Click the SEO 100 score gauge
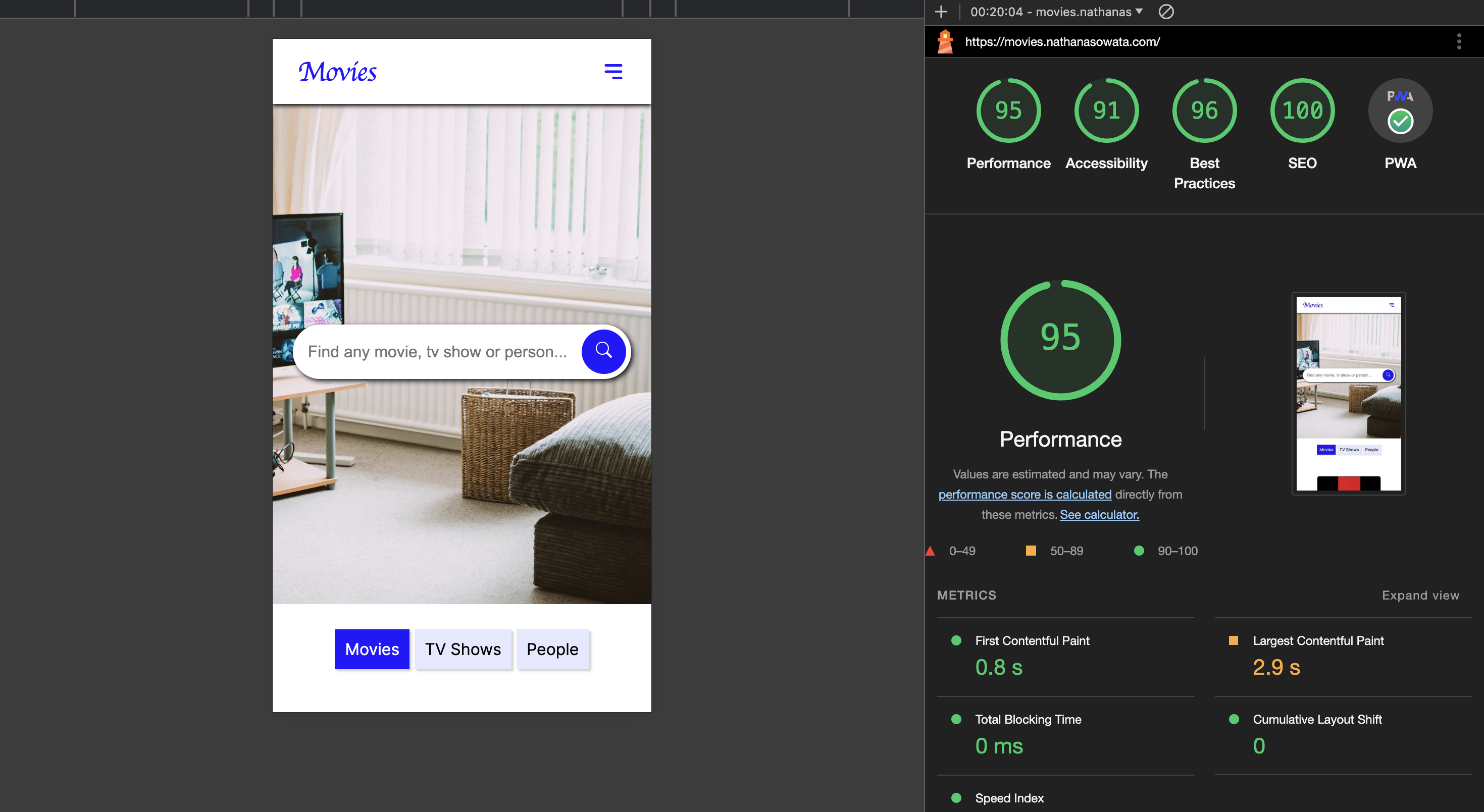The height and width of the screenshot is (812, 1484). coord(1302,111)
